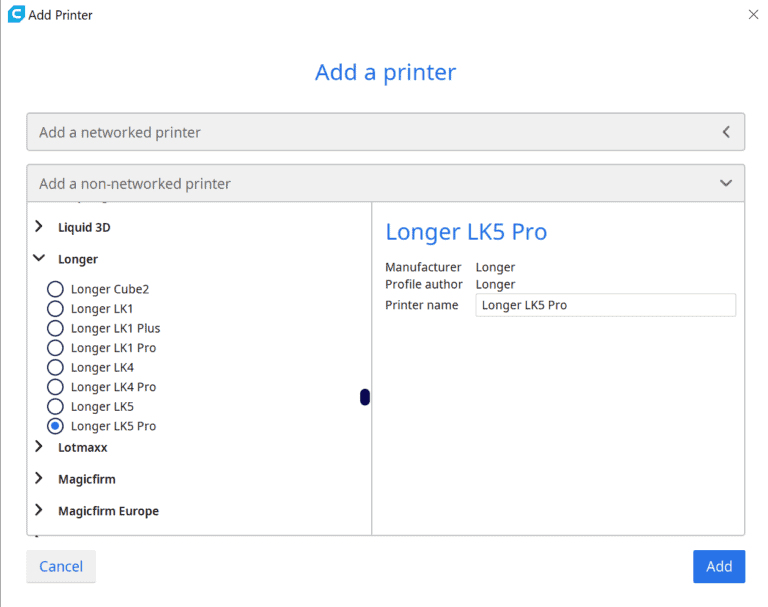This screenshot has height=607, width=768.
Task: Expand the Liquid 3D manufacturer group
Action: point(39,226)
